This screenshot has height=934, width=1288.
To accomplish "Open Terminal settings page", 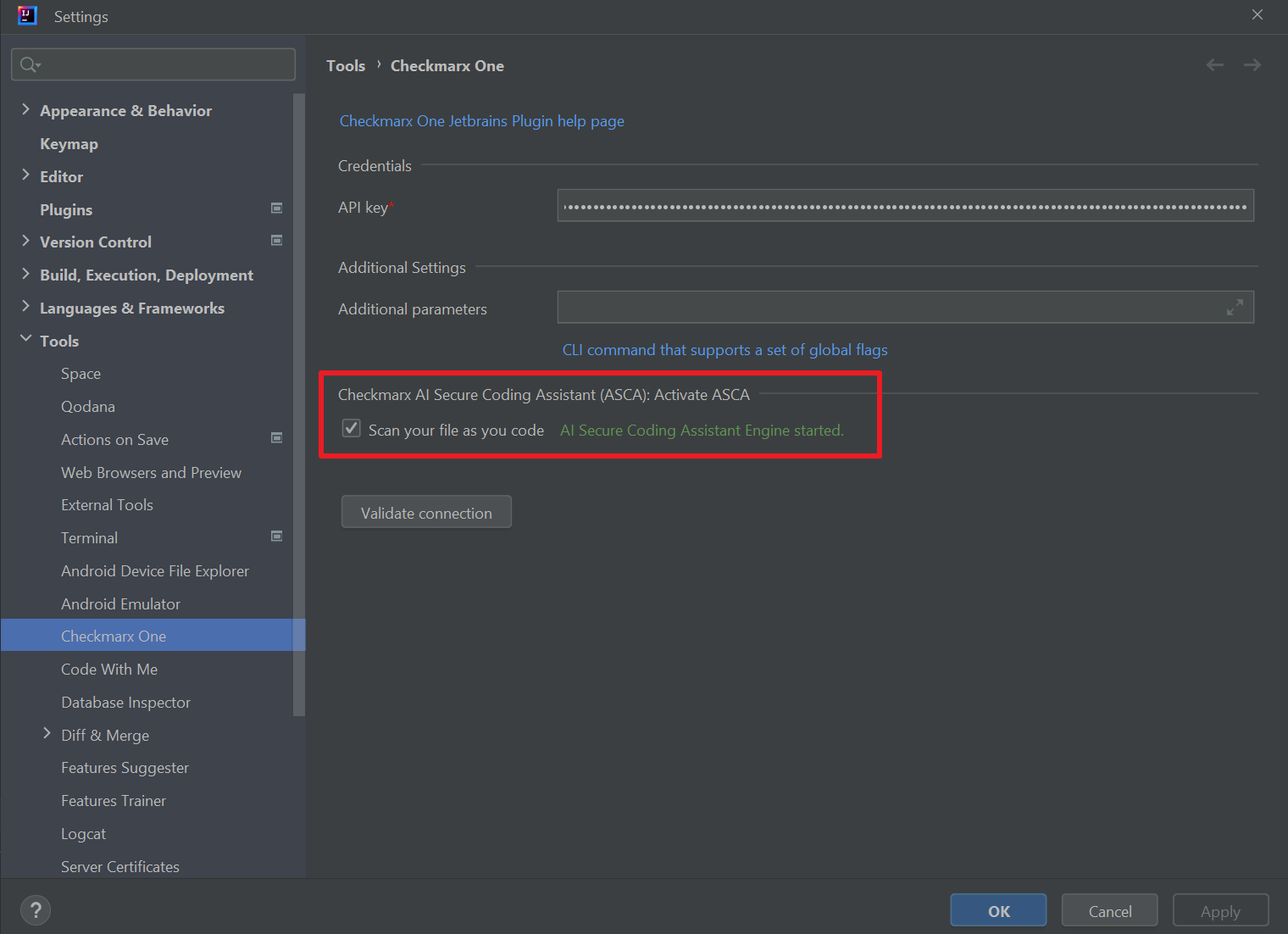I will coord(89,538).
